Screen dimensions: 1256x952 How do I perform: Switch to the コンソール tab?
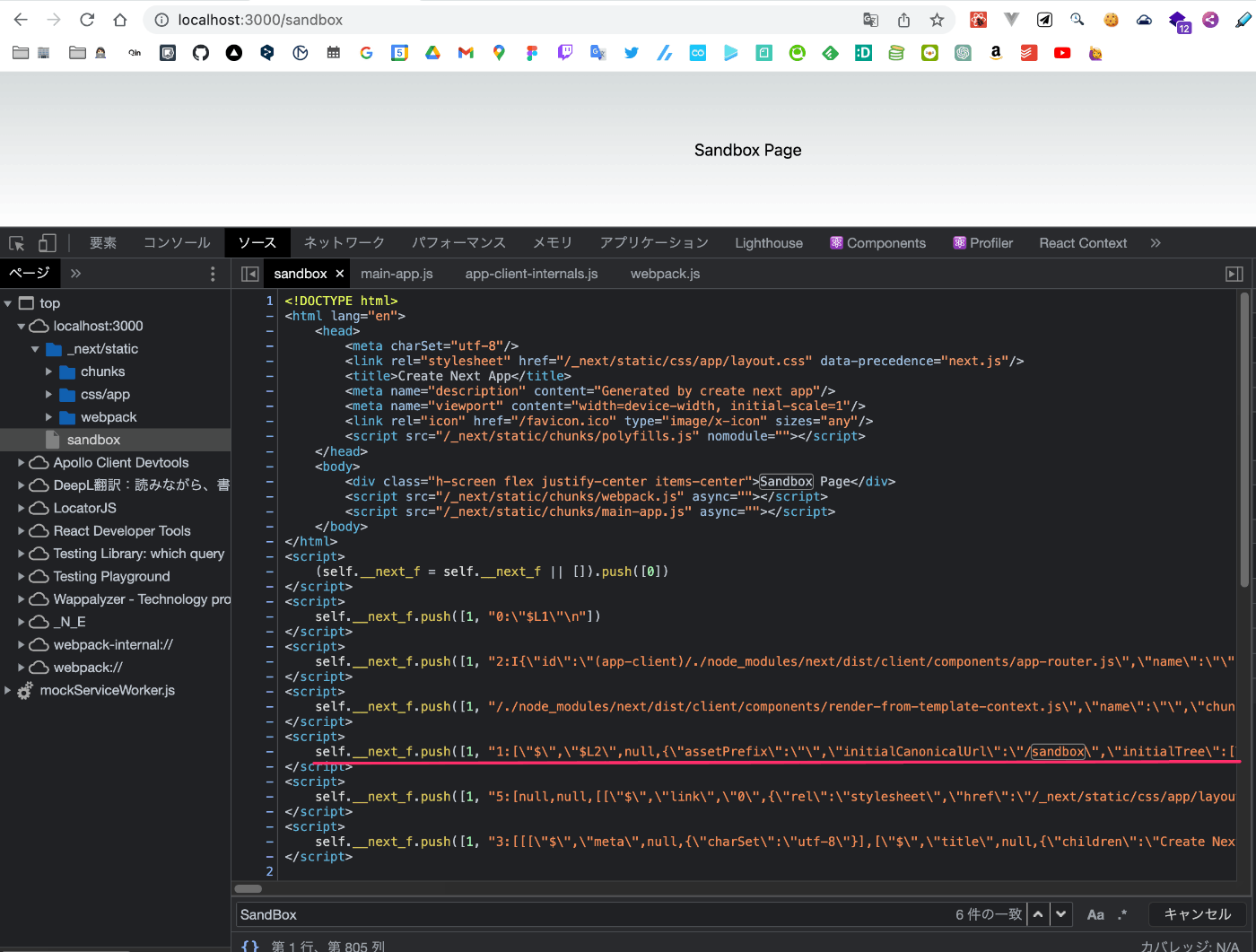tap(177, 243)
